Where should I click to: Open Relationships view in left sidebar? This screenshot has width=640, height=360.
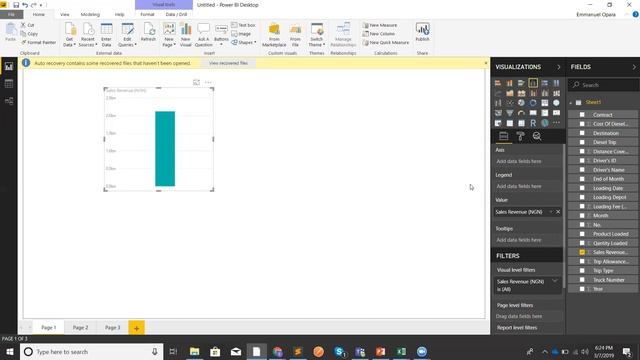pyautogui.click(x=9, y=101)
